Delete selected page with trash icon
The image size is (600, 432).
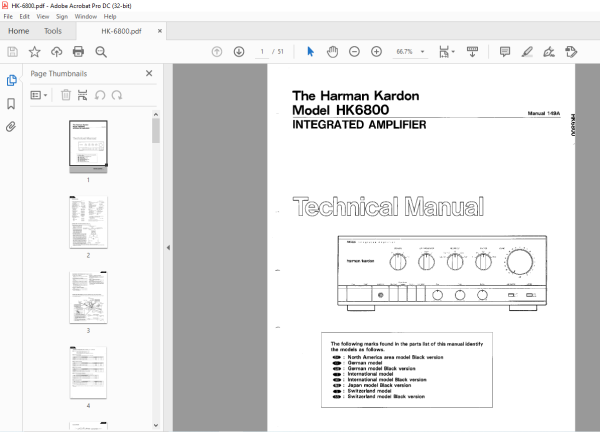[66, 95]
